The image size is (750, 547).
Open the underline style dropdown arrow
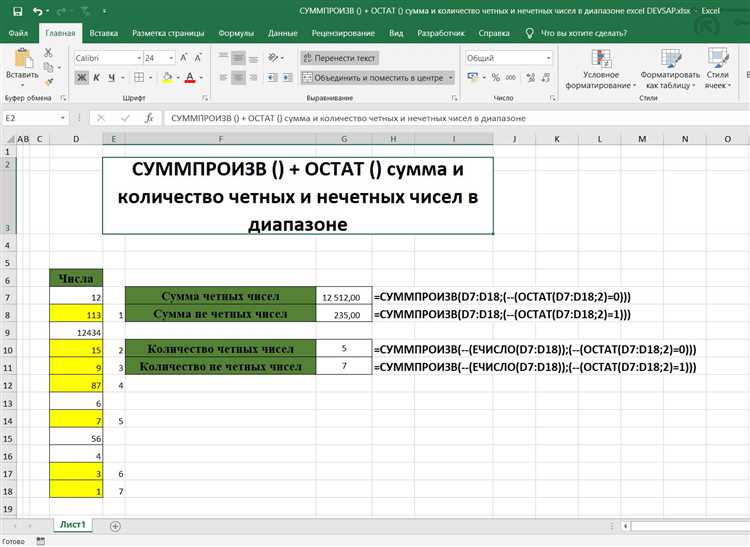[123, 77]
